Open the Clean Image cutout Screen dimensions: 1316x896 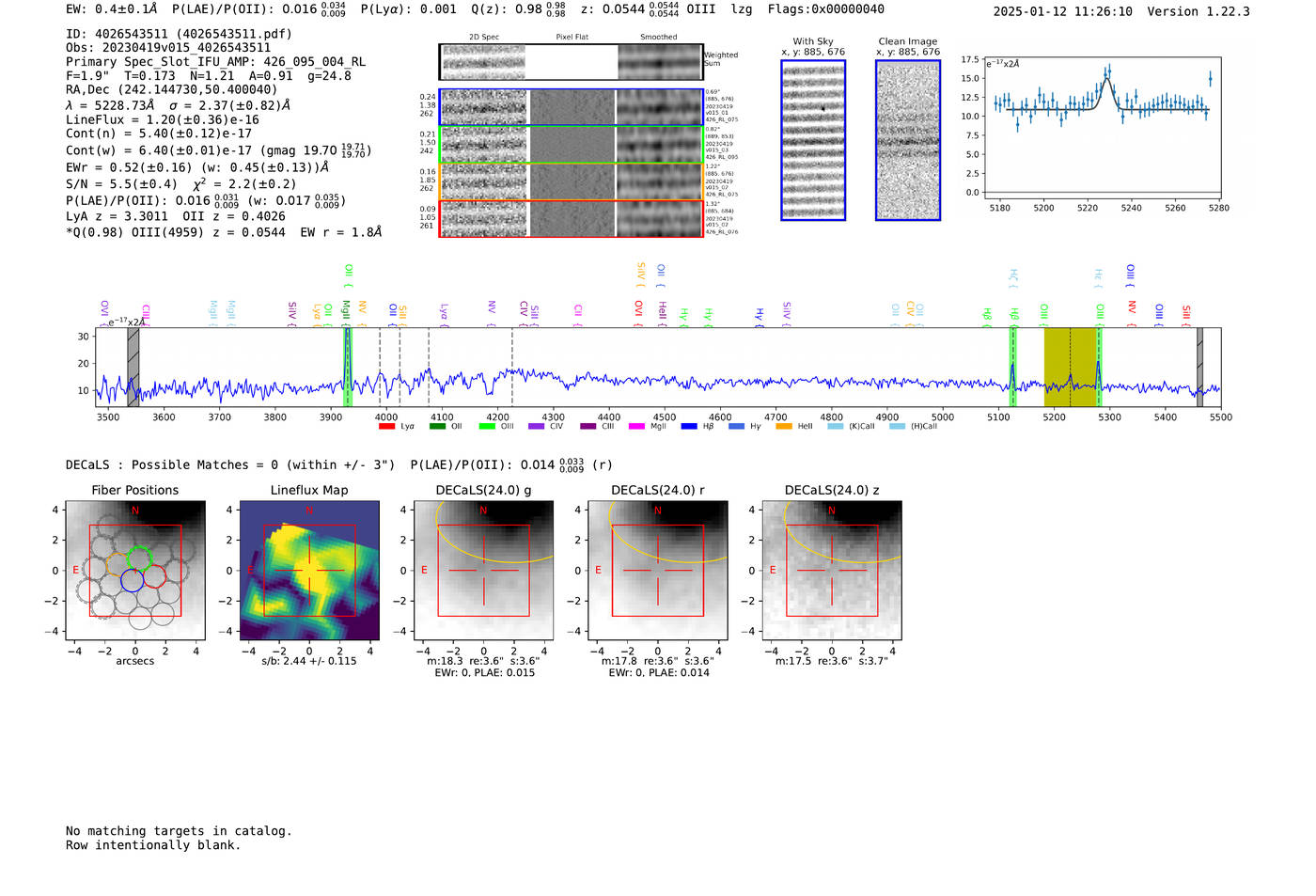[x=908, y=140]
